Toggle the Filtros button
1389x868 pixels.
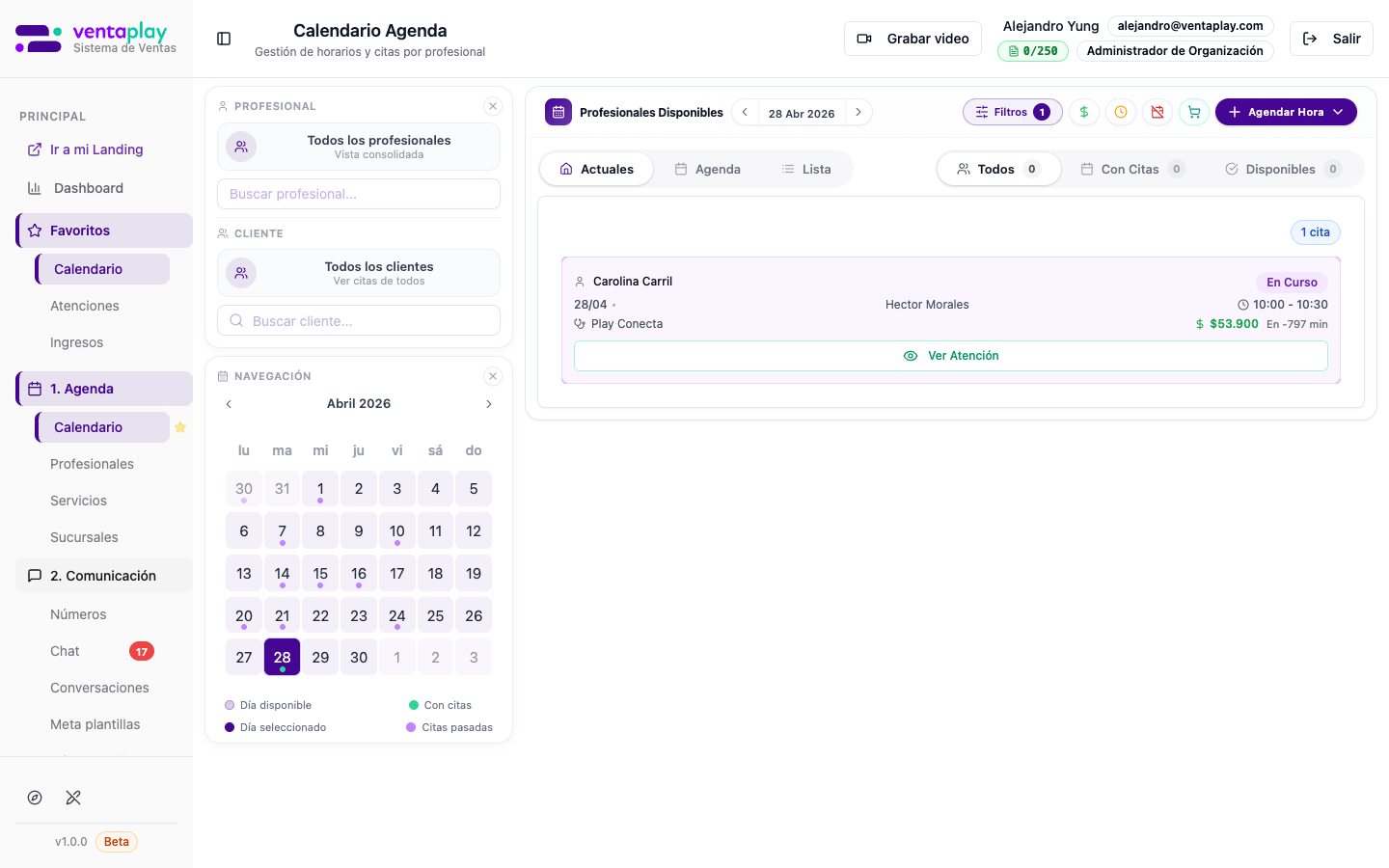[x=1012, y=112]
